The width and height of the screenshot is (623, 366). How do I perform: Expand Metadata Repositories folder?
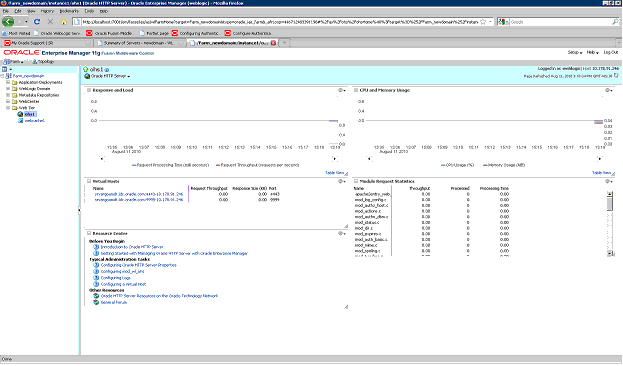pyautogui.click(x=8, y=95)
